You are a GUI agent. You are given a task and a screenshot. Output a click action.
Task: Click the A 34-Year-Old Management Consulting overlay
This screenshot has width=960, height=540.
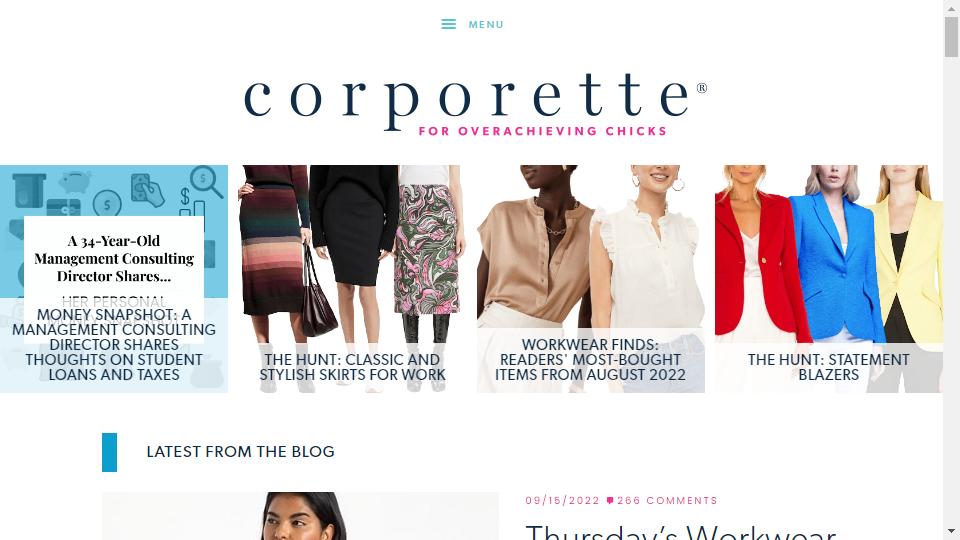[114, 258]
